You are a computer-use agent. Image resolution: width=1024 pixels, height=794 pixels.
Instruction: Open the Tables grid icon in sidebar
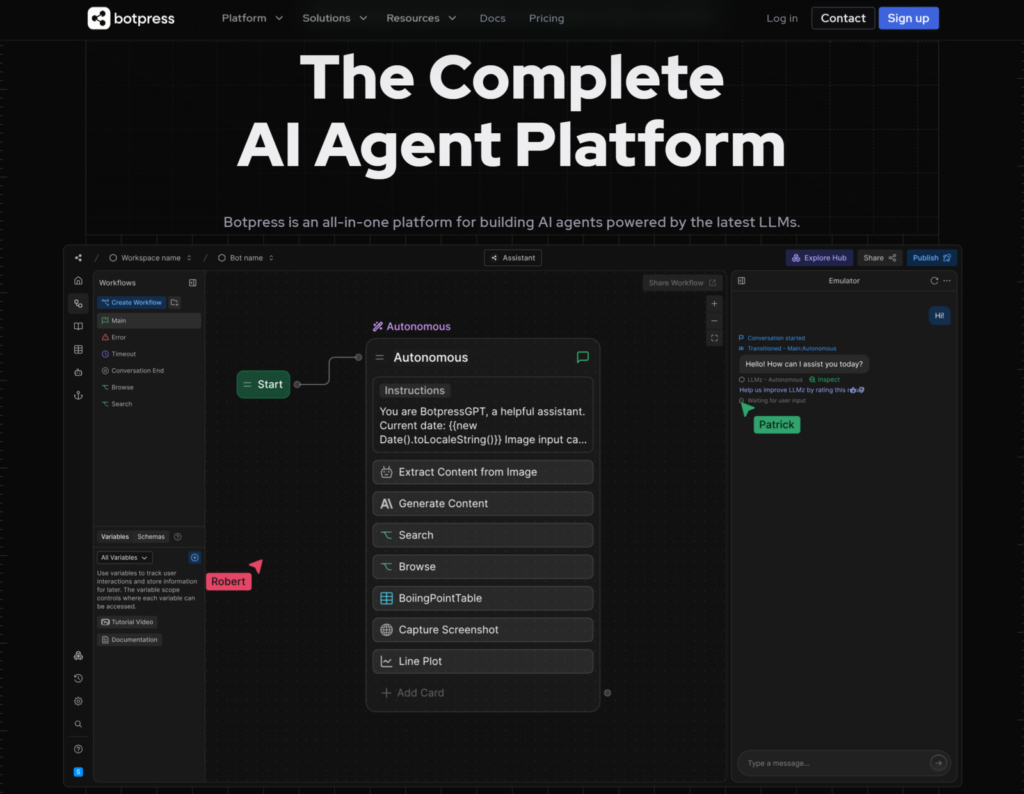78,350
